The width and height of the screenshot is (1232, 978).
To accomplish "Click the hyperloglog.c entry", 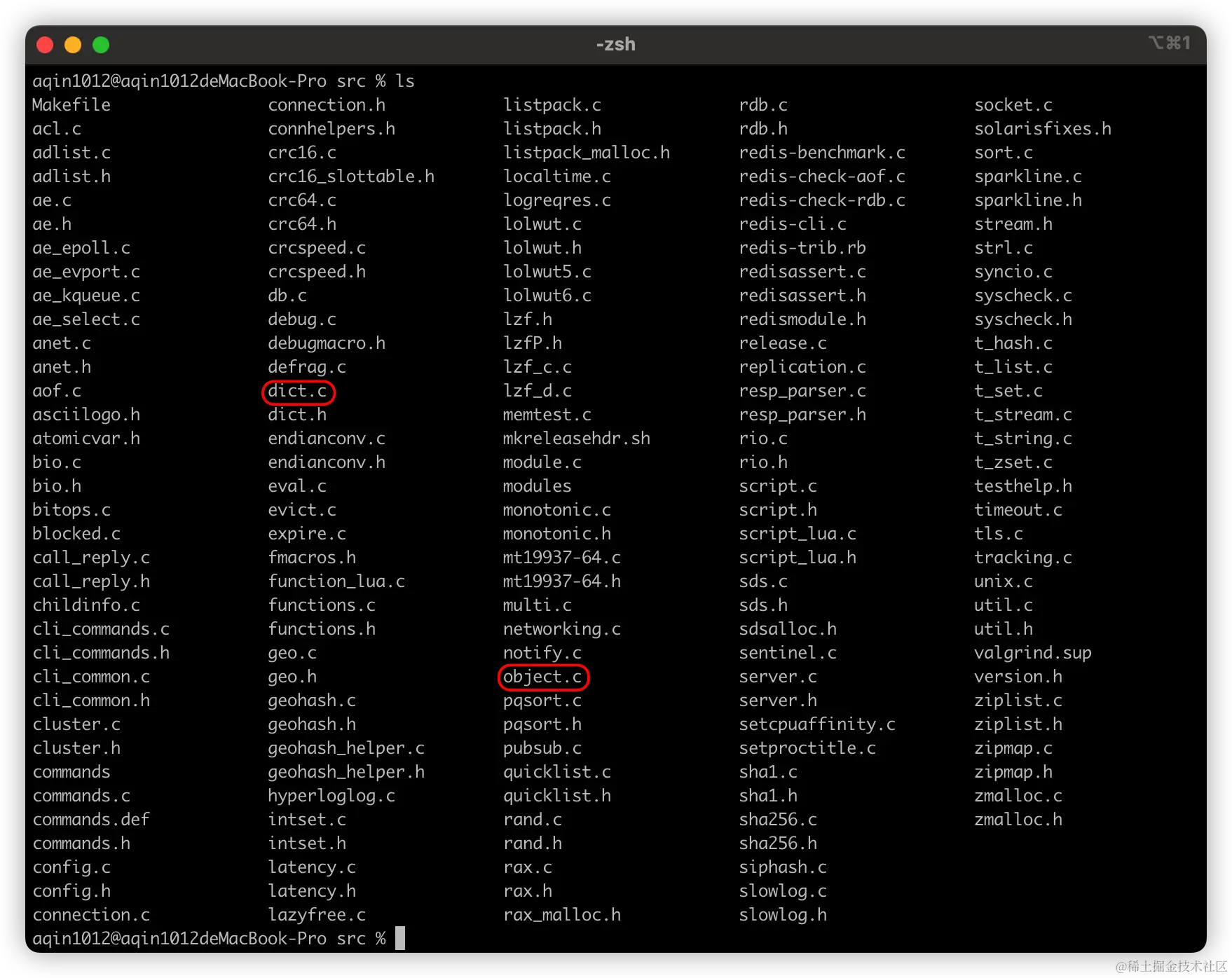I will coord(331,796).
